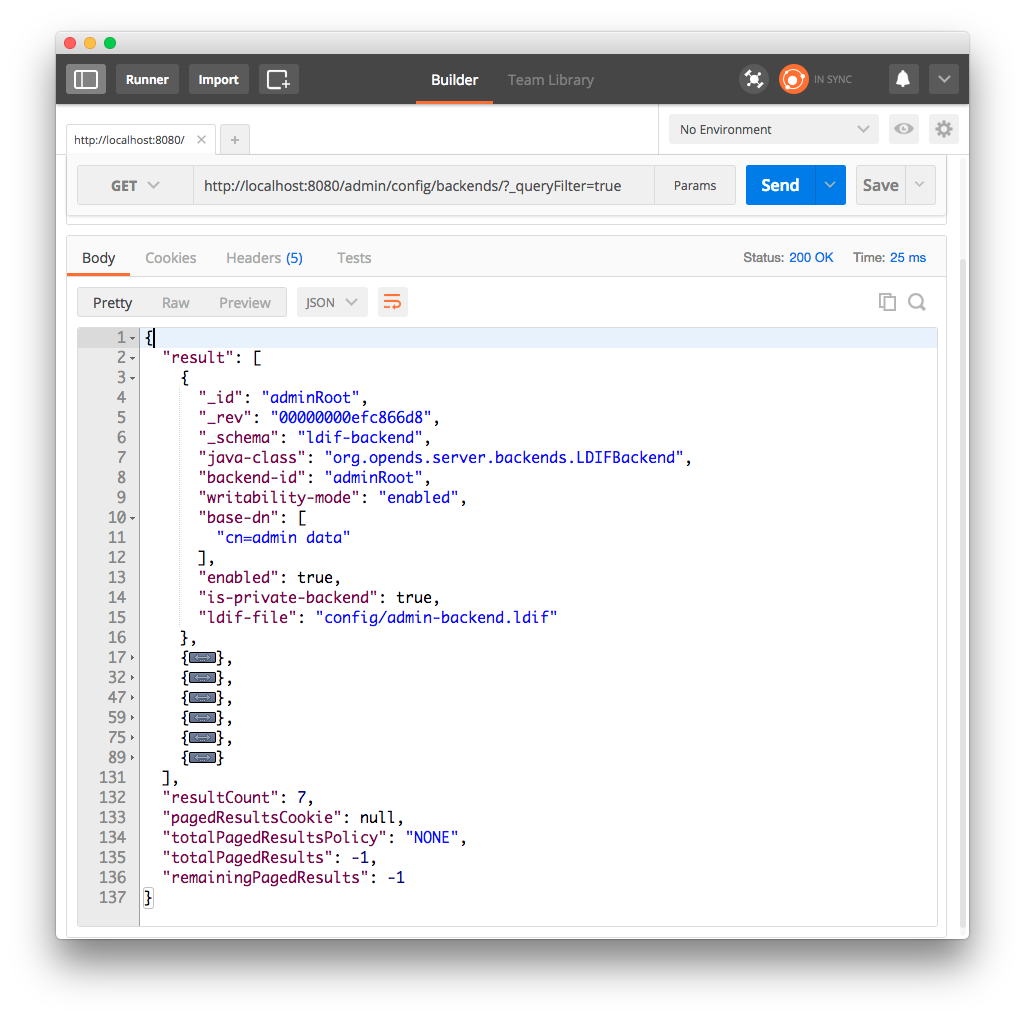Screen dimensions: 1025x1019
Task: Copy the response body with the copy icon
Action: click(887, 301)
